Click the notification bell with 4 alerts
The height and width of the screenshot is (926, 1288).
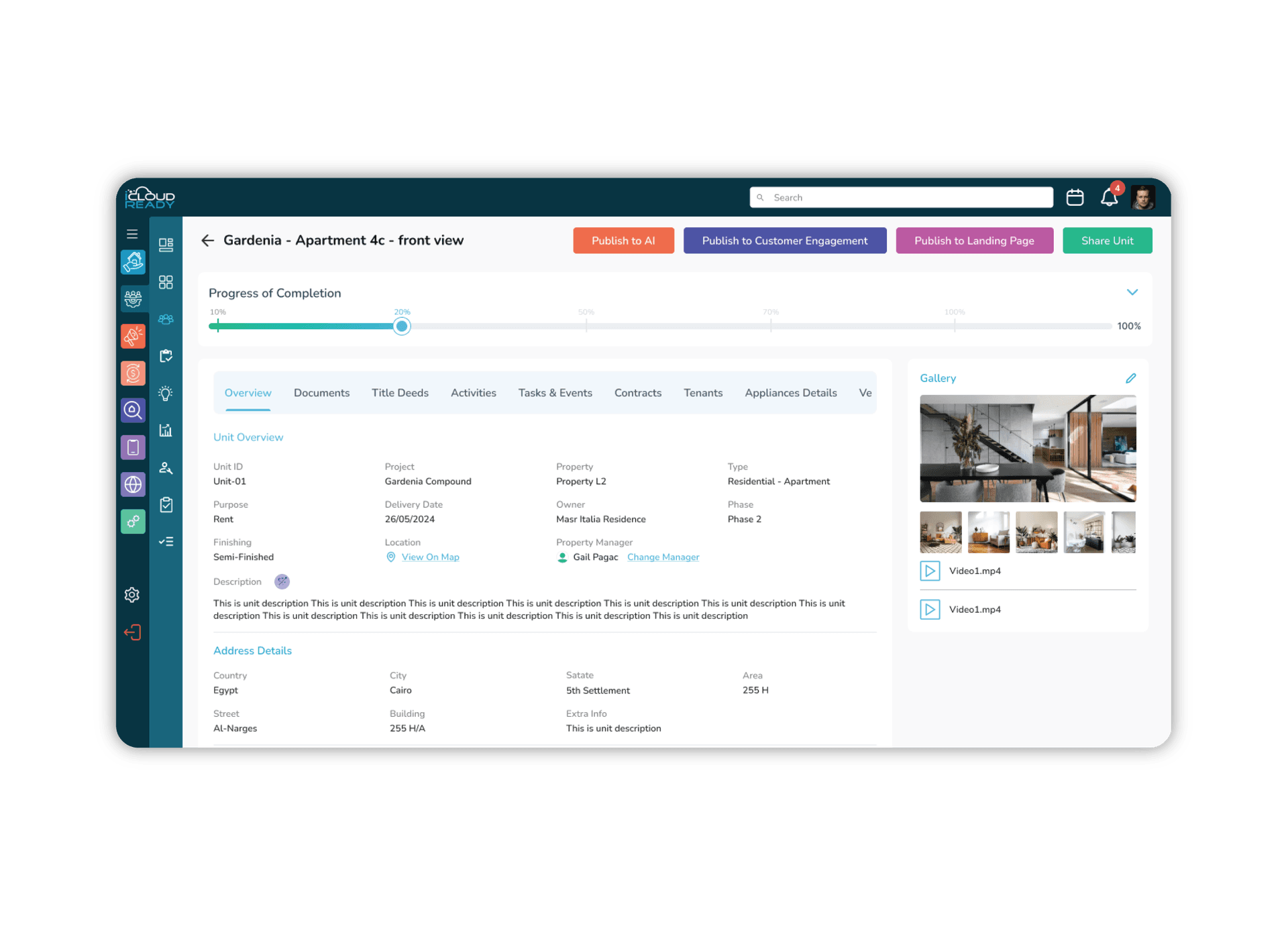tap(1108, 197)
